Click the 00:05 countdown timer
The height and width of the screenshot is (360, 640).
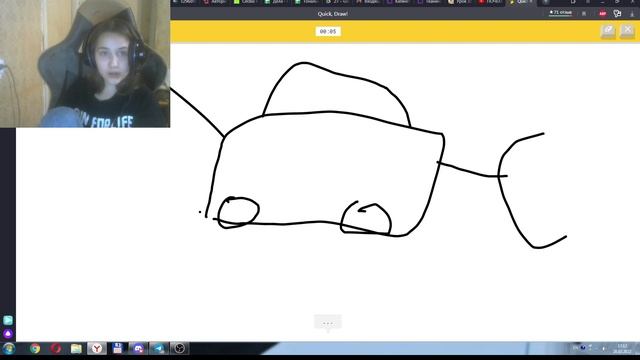tap(328, 31)
